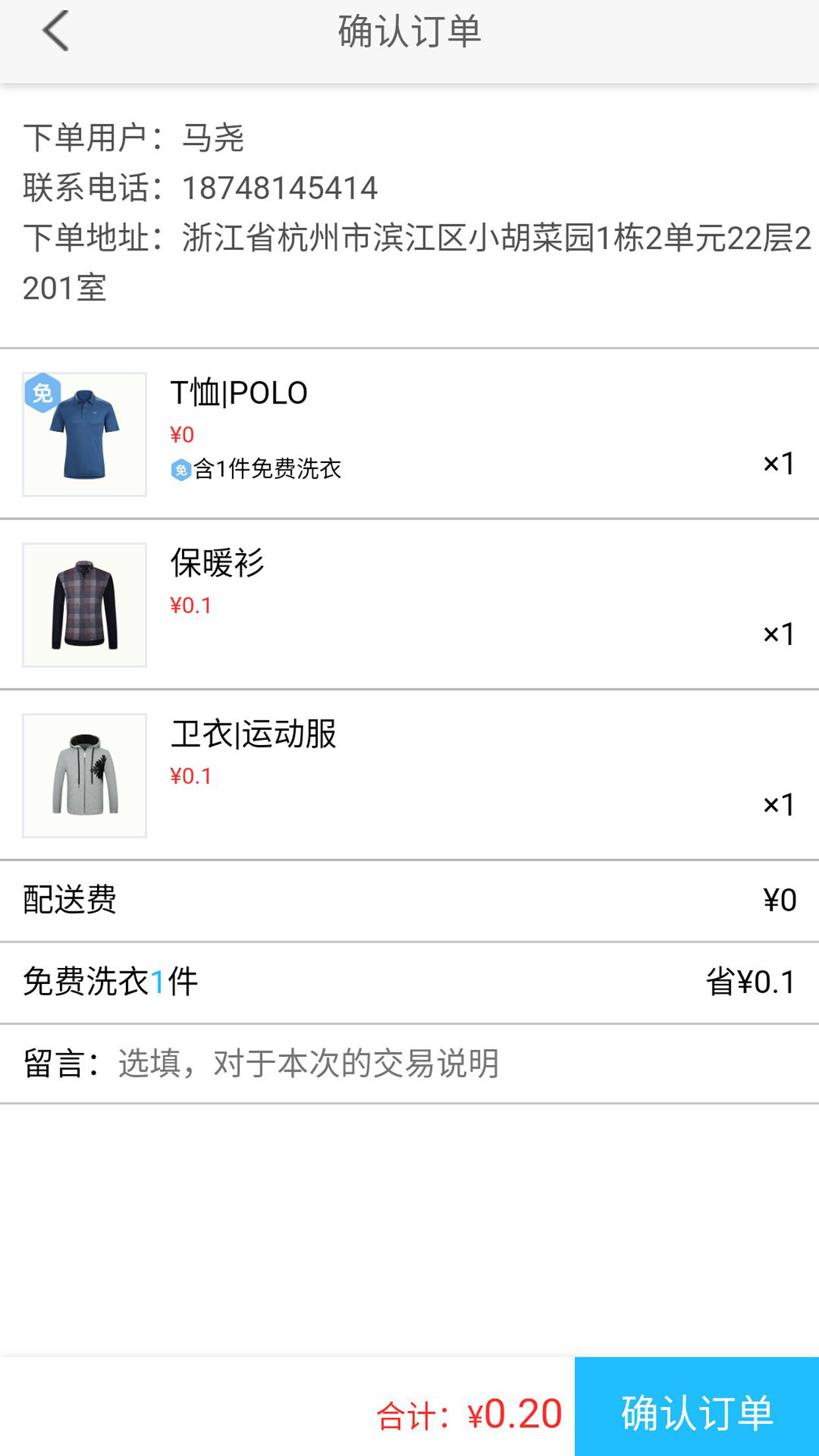Tap the back arrow icon
The width and height of the screenshot is (819, 1456).
(55, 31)
